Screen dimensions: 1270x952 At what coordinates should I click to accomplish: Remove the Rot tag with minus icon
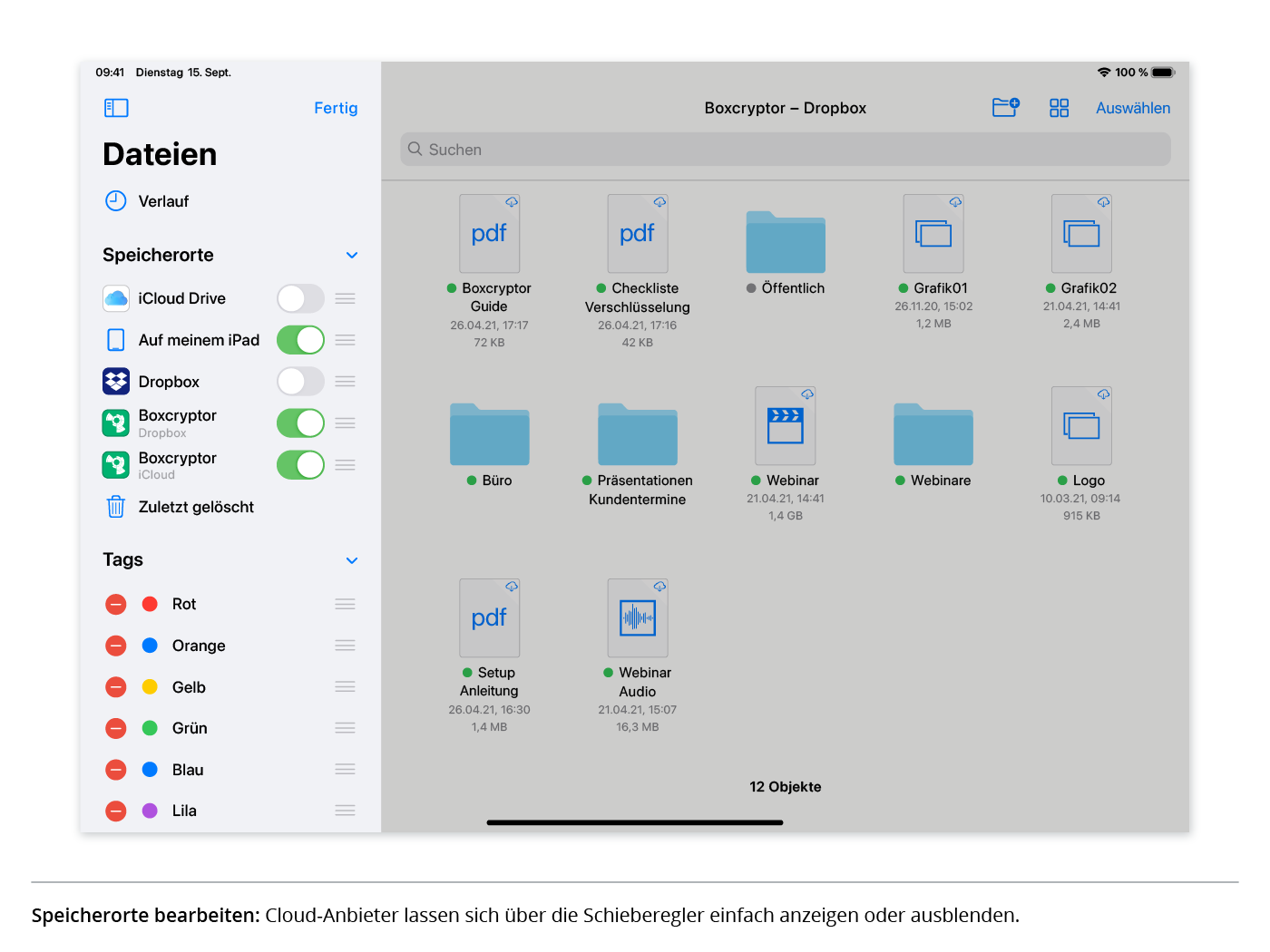[116, 604]
